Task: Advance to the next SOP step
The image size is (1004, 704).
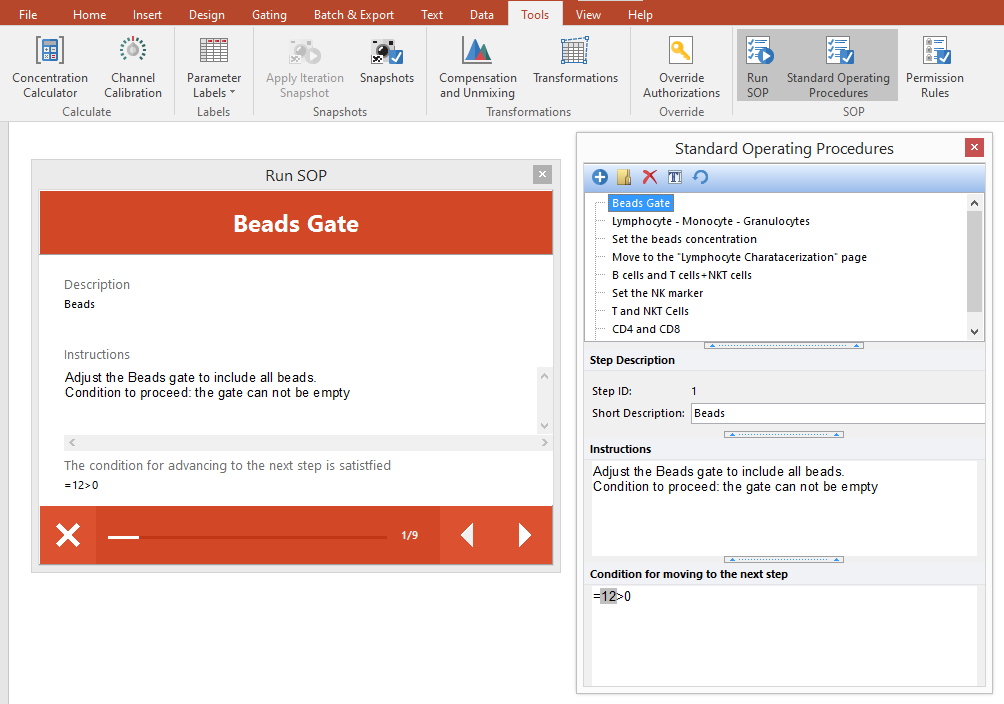Action: click(x=524, y=535)
